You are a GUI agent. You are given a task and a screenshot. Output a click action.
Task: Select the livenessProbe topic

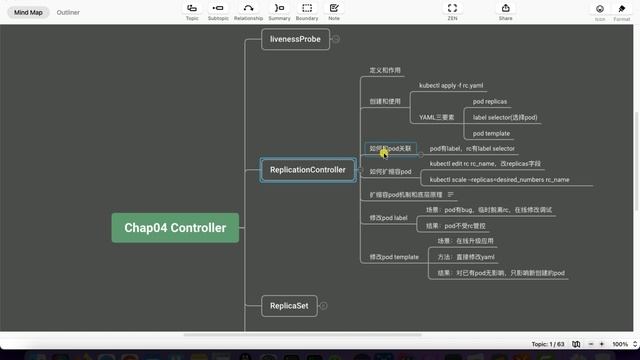point(295,39)
